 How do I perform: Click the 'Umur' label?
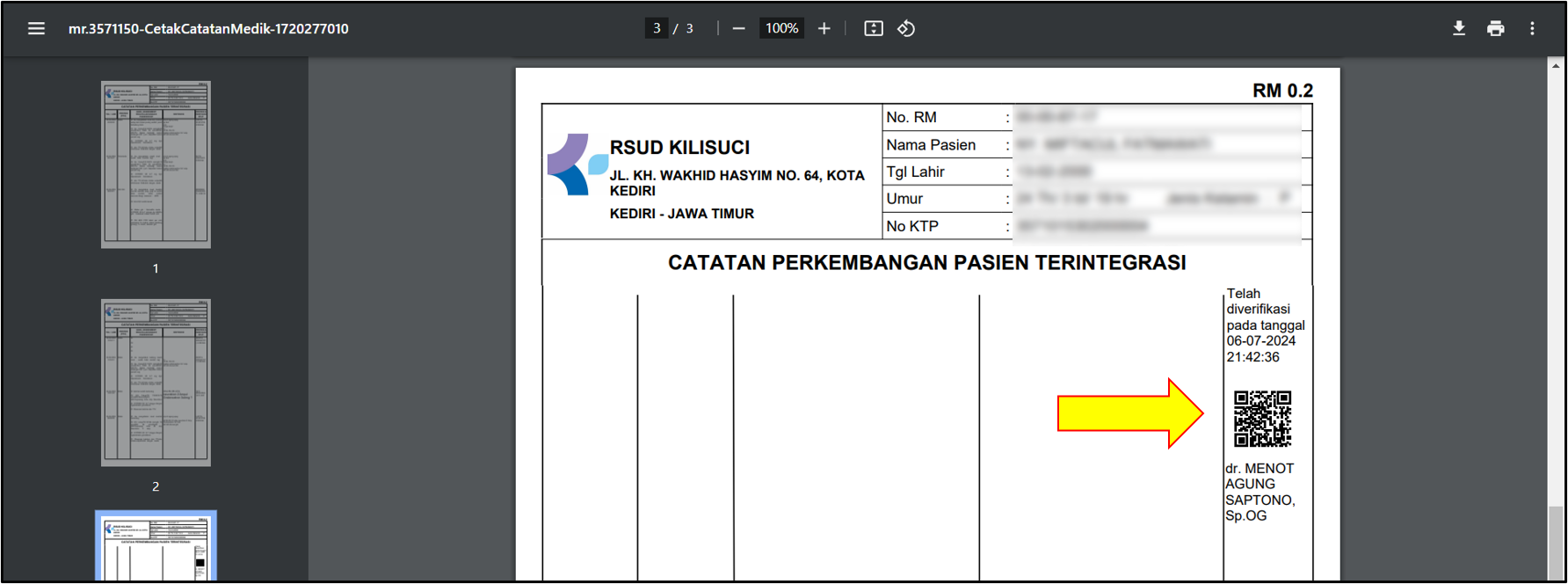(904, 199)
